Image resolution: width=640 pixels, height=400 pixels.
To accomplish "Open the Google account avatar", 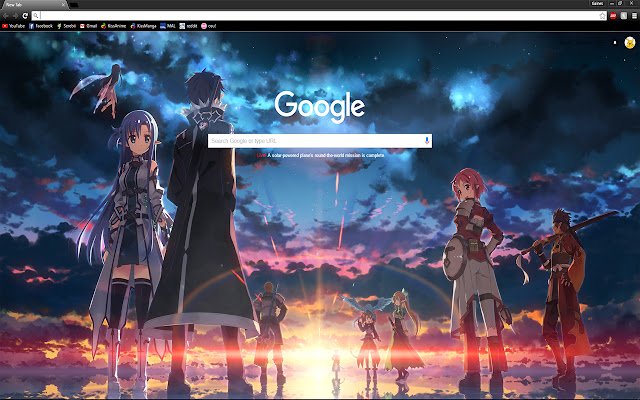I will click(630, 42).
